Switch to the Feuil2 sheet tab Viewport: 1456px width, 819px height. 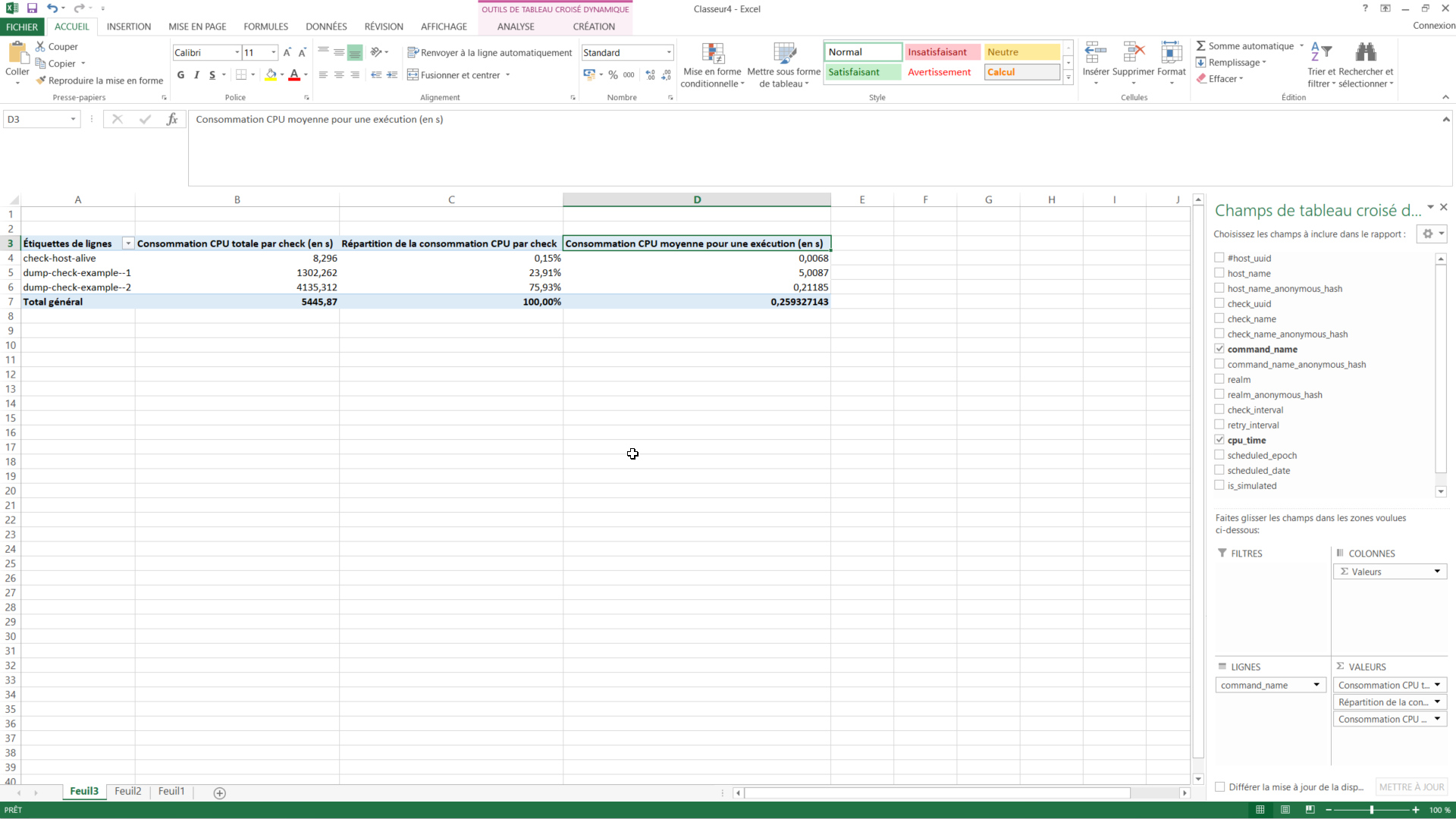click(127, 791)
